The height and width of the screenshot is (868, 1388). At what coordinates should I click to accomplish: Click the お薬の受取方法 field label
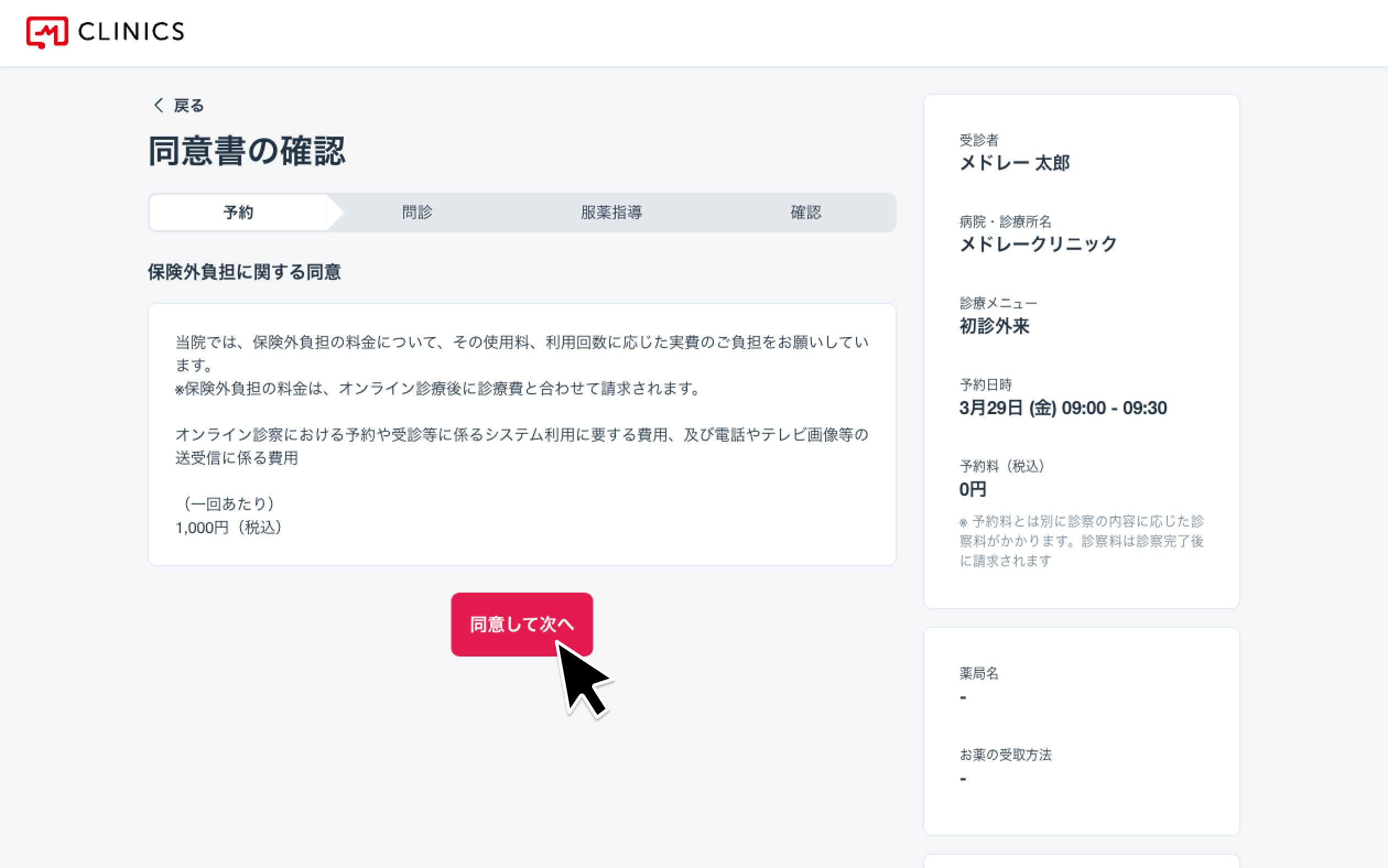1005,755
